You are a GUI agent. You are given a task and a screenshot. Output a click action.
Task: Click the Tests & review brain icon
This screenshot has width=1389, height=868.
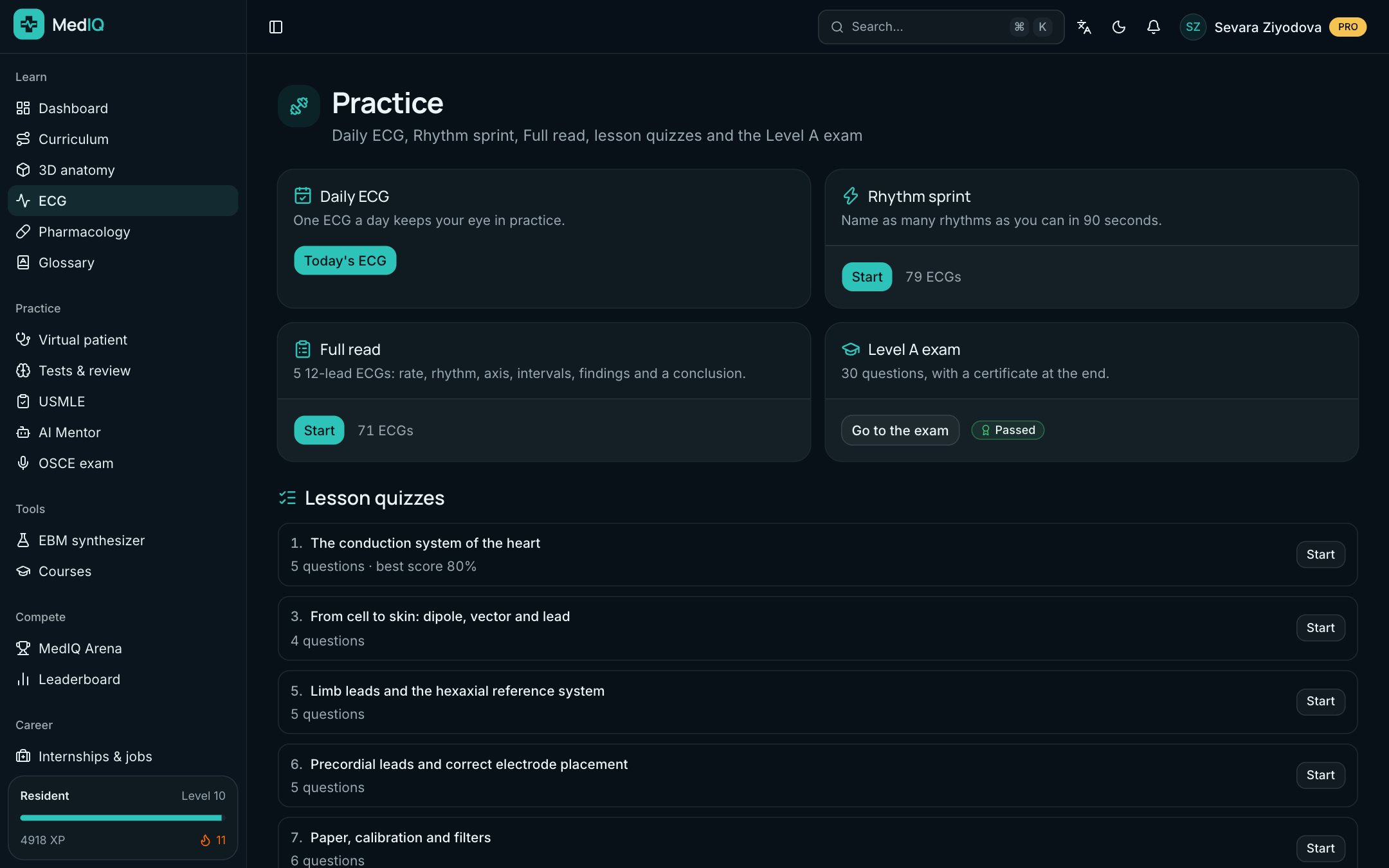[23, 370]
